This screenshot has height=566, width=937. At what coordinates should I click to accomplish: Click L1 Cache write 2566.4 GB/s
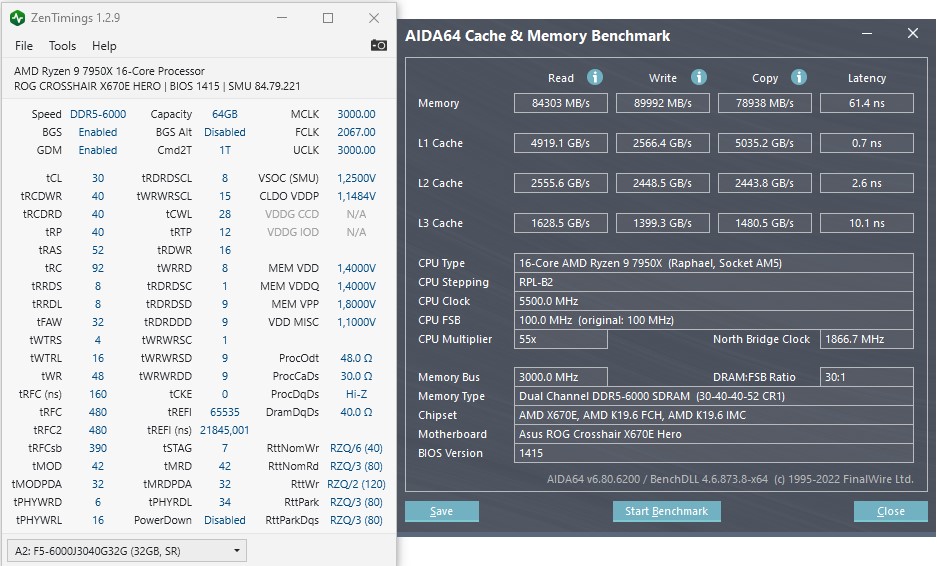(x=663, y=143)
